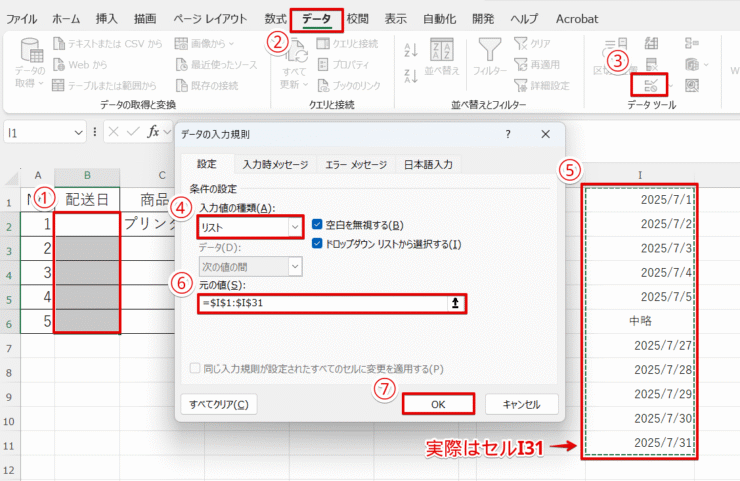Click cell containing 2025/7/31
This screenshot has height=481, width=740.
pyautogui.click(x=640, y=442)
